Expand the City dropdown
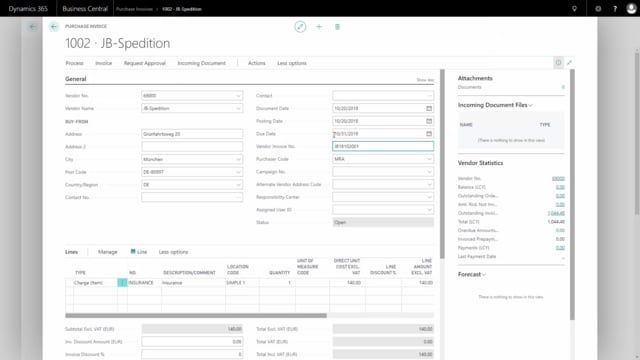The width and height of the screenshot is (640, 360). click(238, 160)
